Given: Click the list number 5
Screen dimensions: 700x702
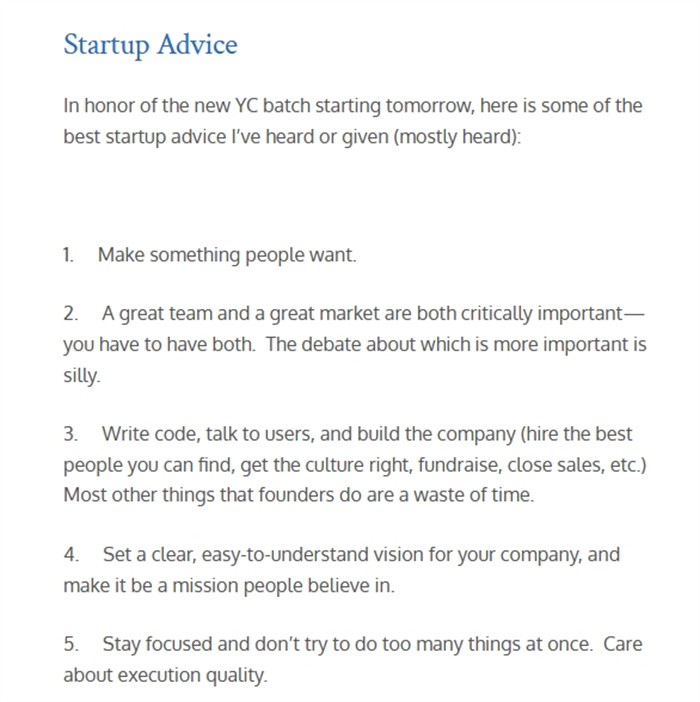Looking at the screenshot, I should point(70,645).
